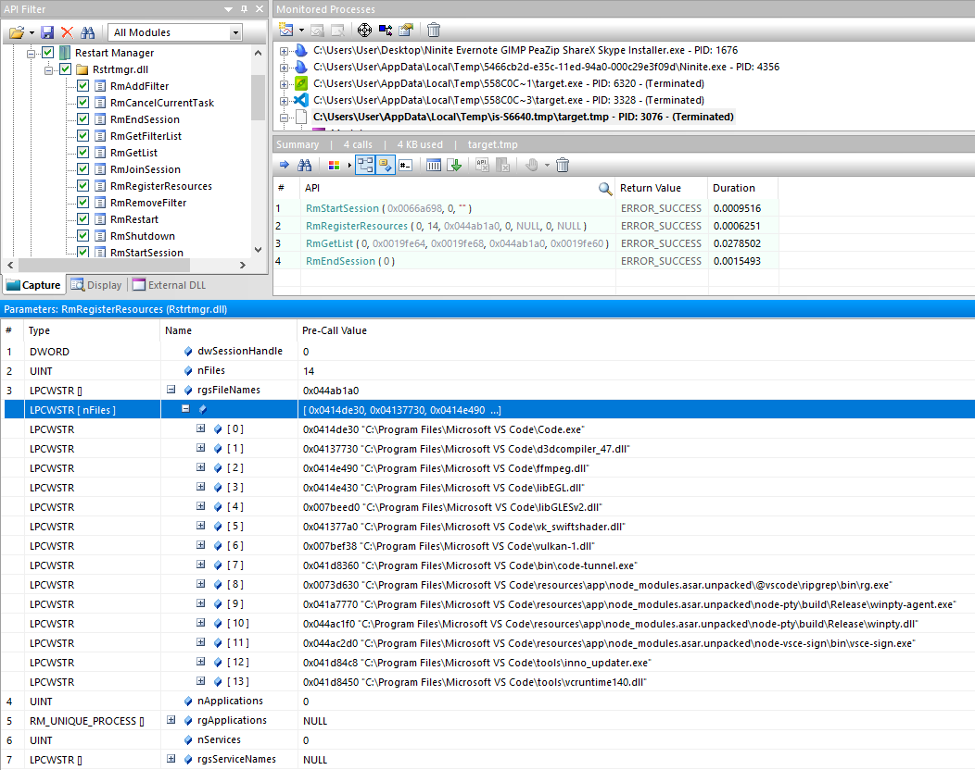Open the API Filter panel menu arrow
Screen dimensions: 977x770
coord(229,9)
